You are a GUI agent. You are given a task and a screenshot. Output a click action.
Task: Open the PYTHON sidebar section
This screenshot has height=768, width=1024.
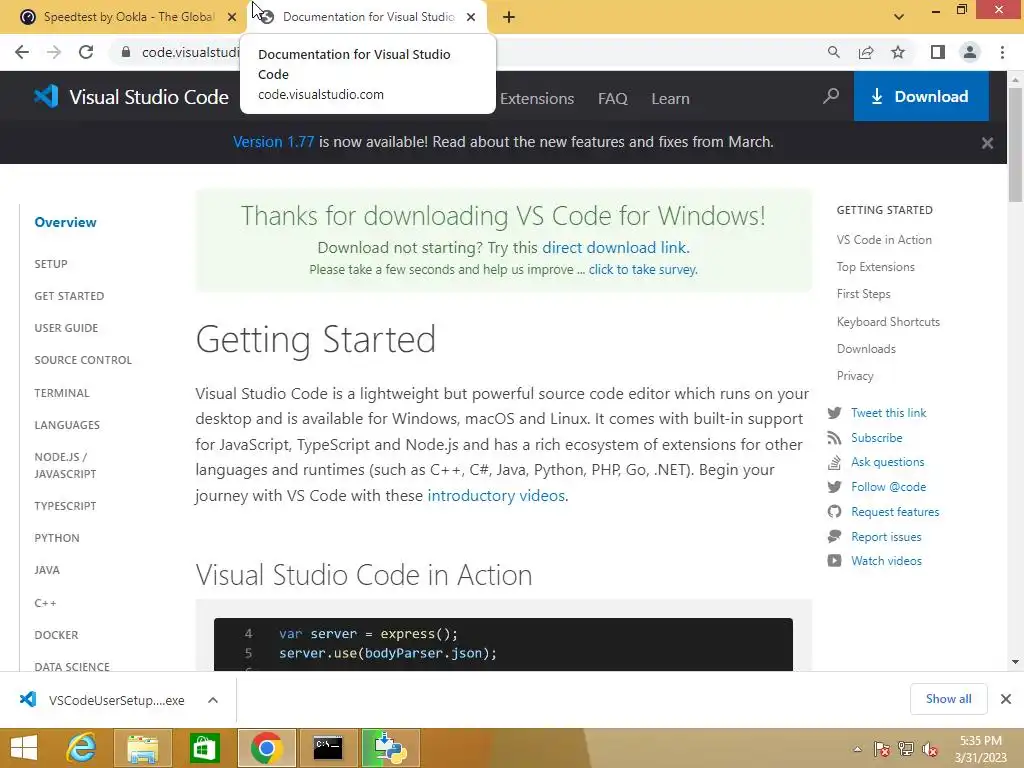point(57,538)
